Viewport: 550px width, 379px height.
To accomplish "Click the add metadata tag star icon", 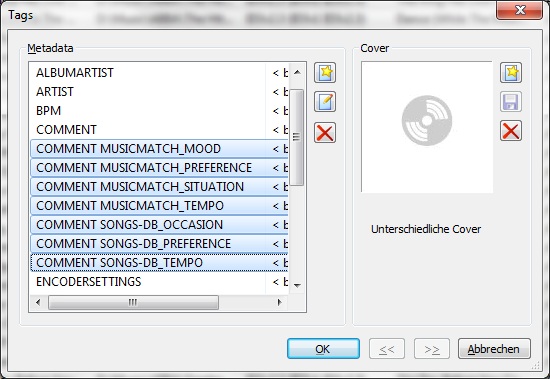I will 325,73.
